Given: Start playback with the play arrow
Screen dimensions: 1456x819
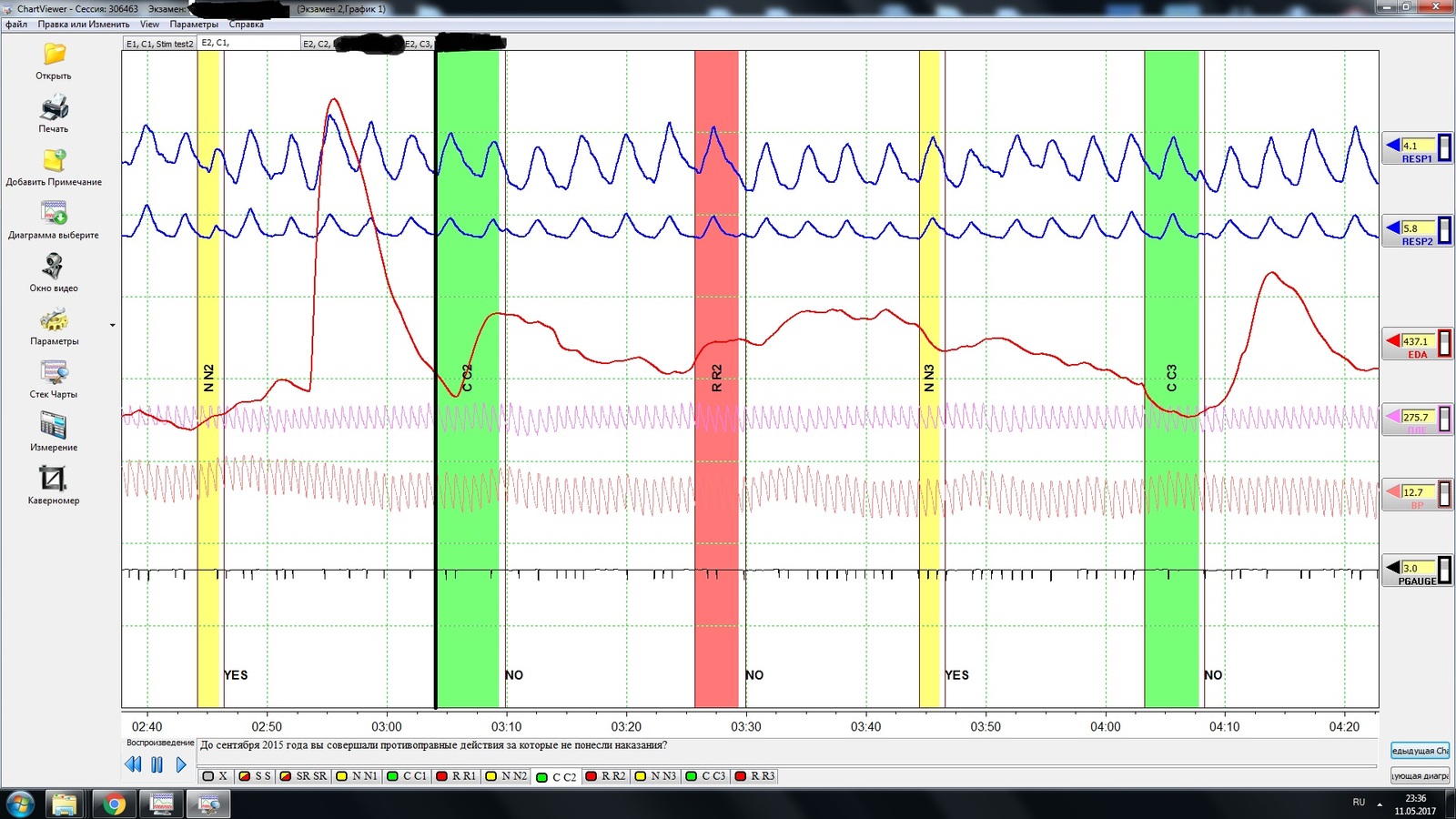Looking at the screenshot, I should [181, 764].
